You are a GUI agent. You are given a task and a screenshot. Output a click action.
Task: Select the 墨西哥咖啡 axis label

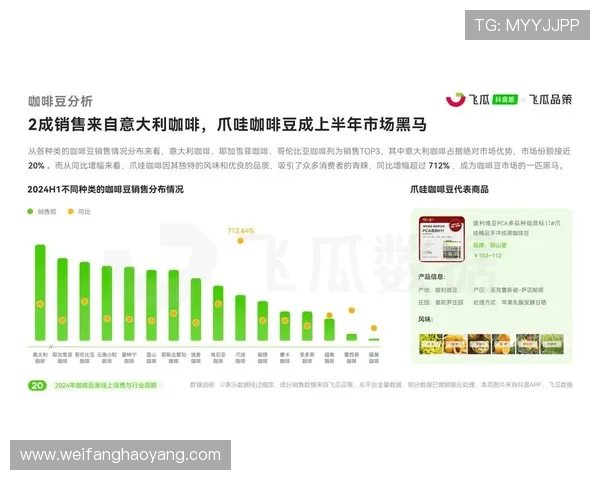[352, 358]
